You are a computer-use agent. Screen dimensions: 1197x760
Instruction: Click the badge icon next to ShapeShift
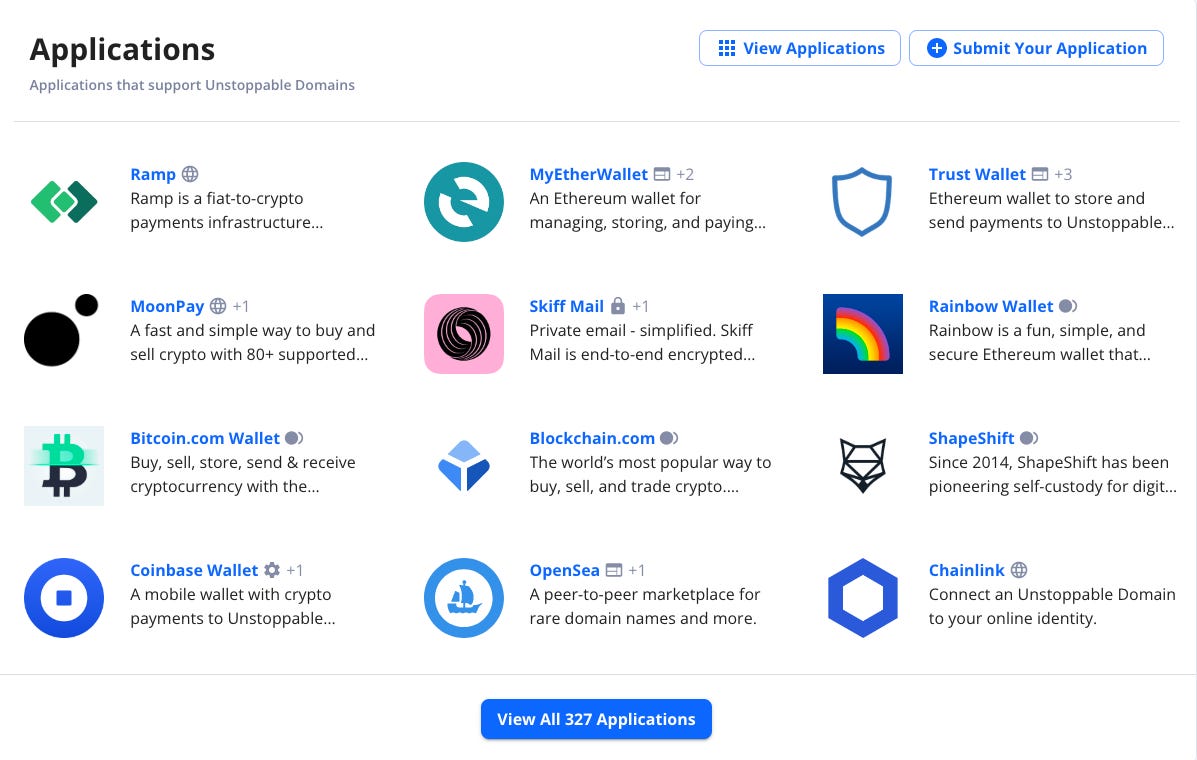[1029, 438]
